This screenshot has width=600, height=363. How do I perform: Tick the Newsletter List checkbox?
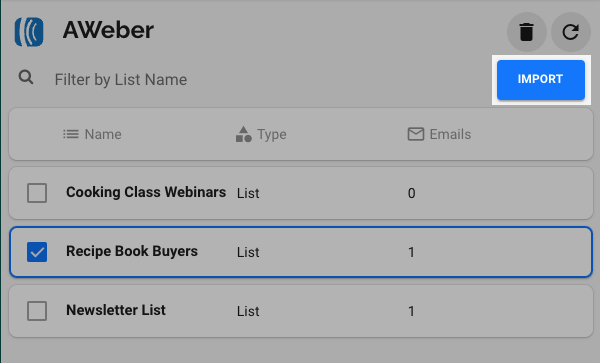click(37, 311)
